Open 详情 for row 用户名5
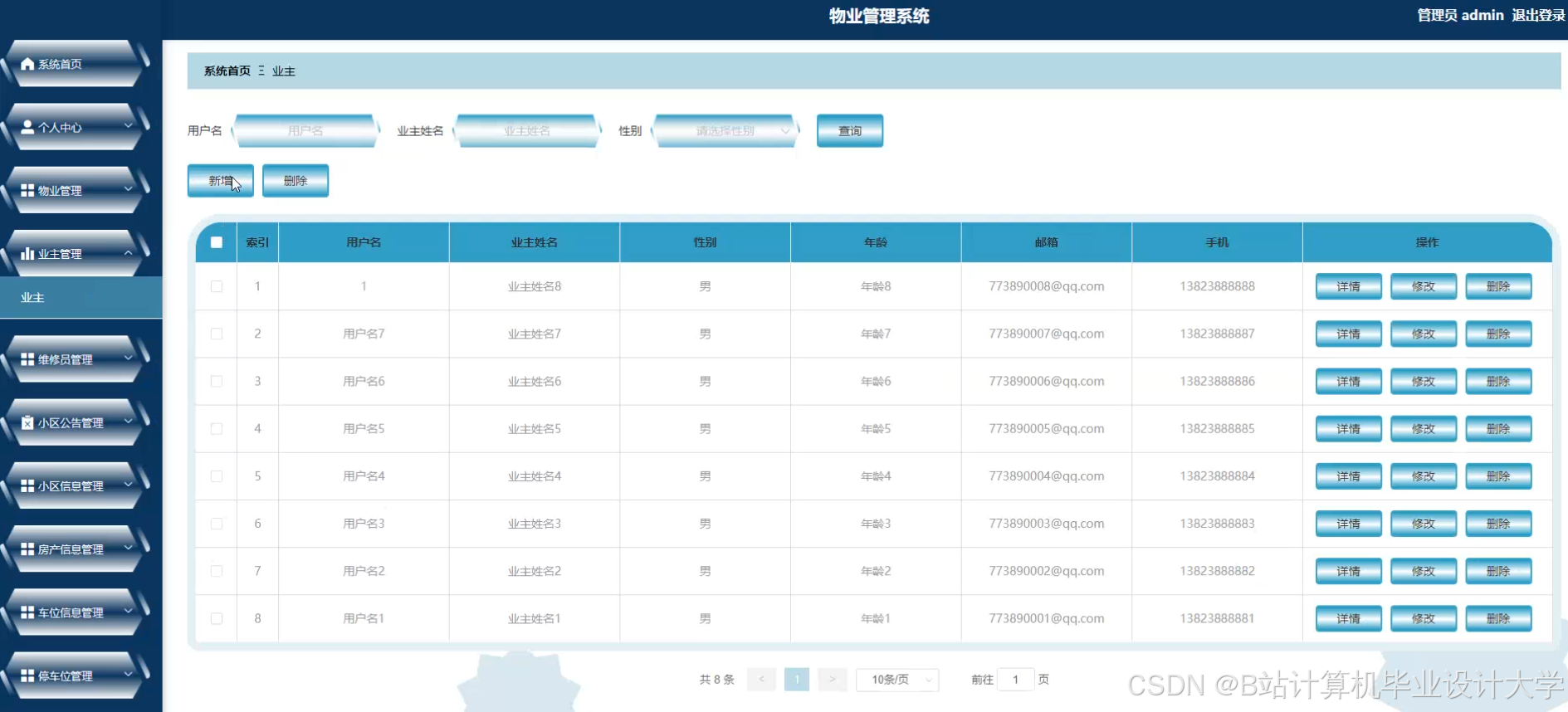1568x712 pixels. (1349, 428)
